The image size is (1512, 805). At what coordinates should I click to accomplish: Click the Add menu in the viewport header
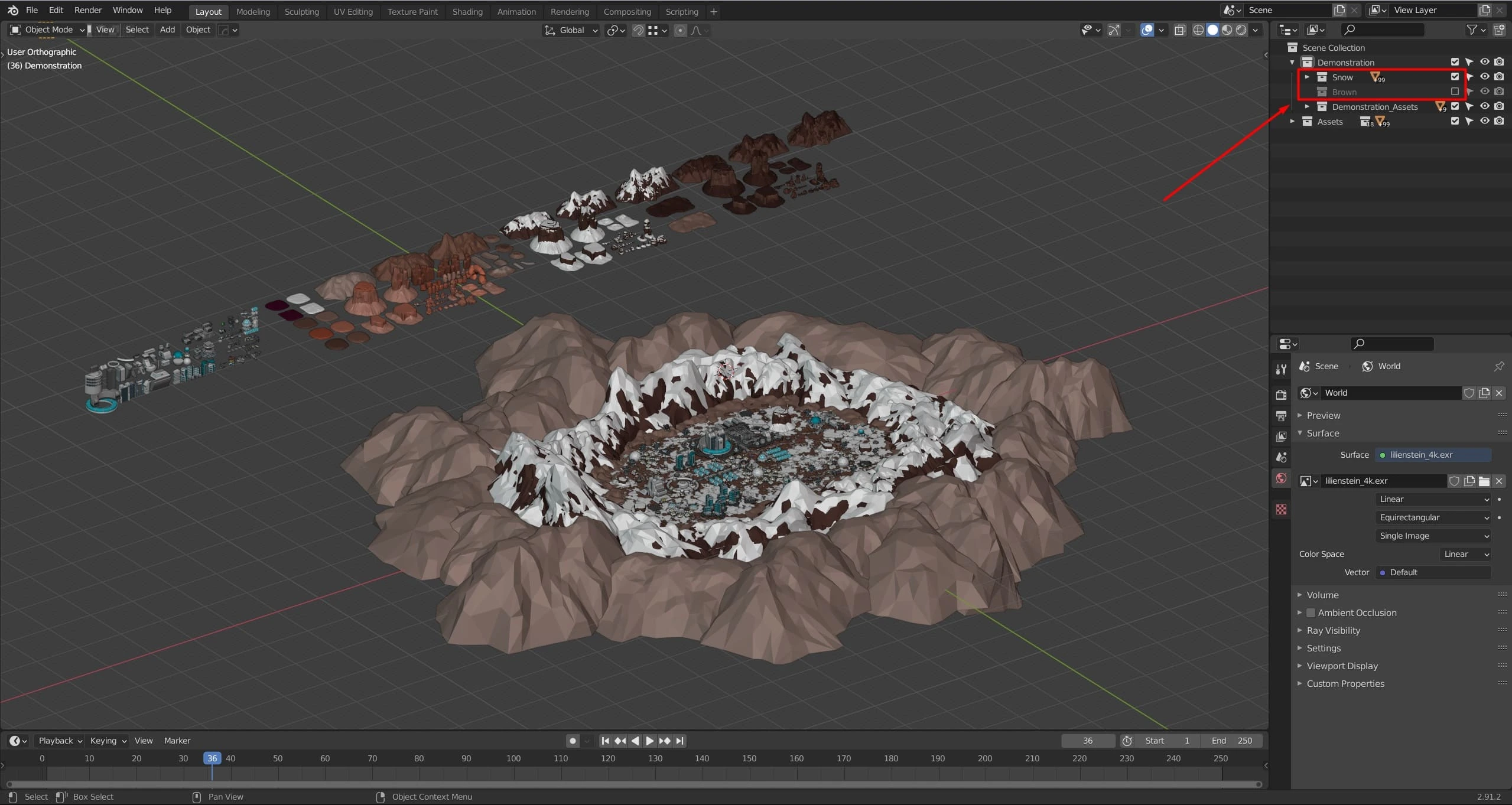167,30
